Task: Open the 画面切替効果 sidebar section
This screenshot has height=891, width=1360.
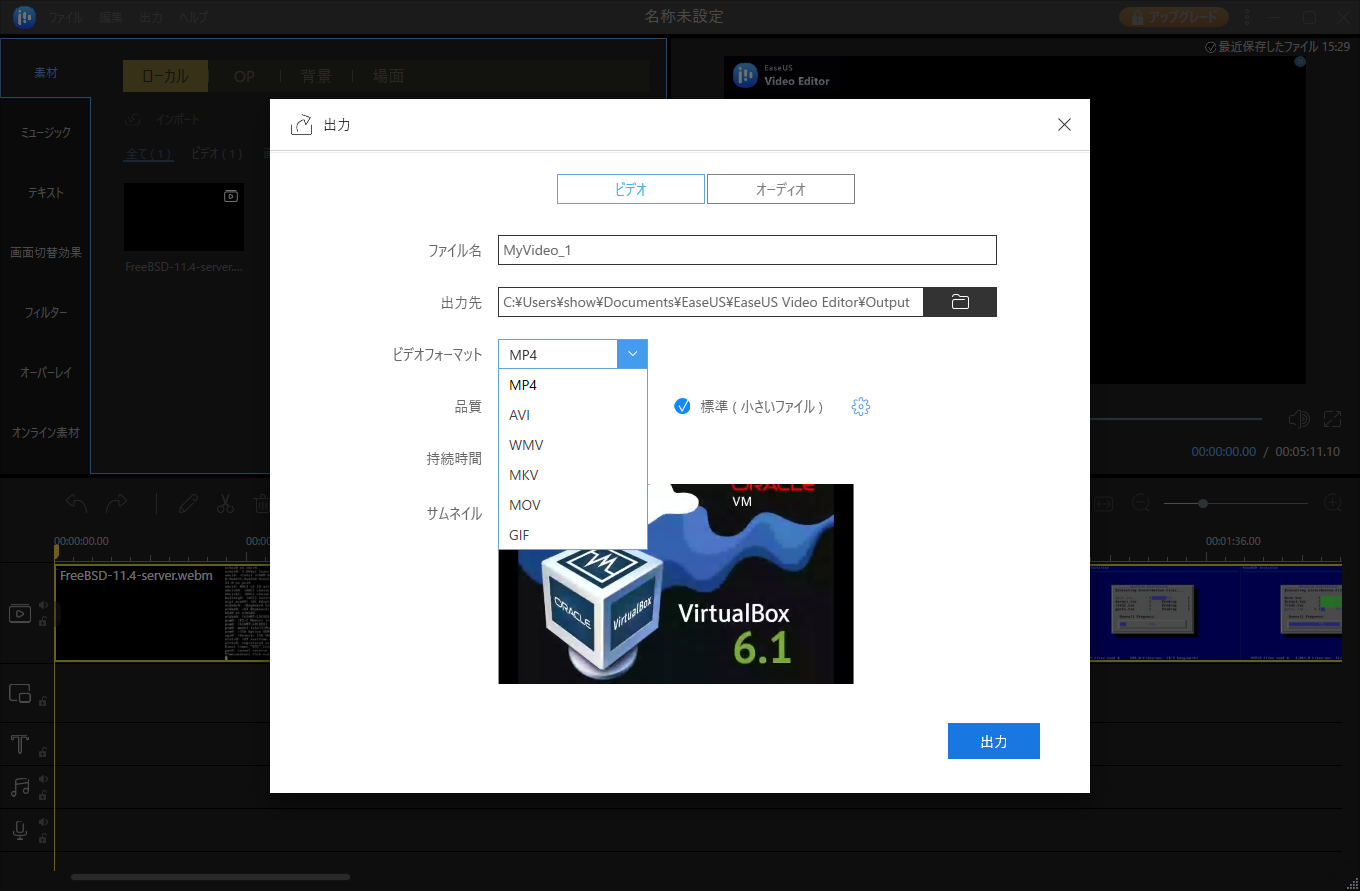Action: [x=46, y=252]
